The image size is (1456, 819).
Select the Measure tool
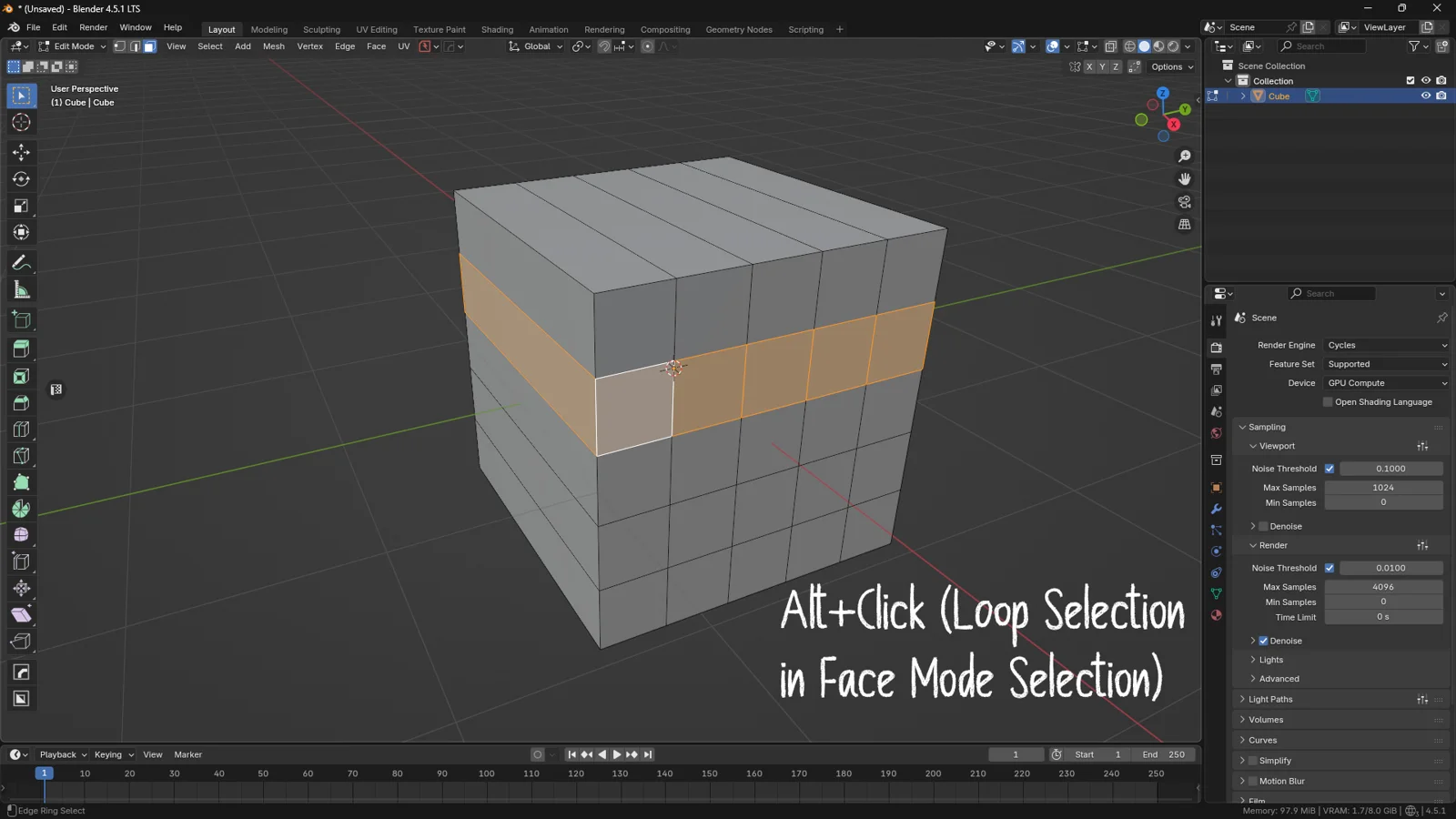(x=21, y=290)
